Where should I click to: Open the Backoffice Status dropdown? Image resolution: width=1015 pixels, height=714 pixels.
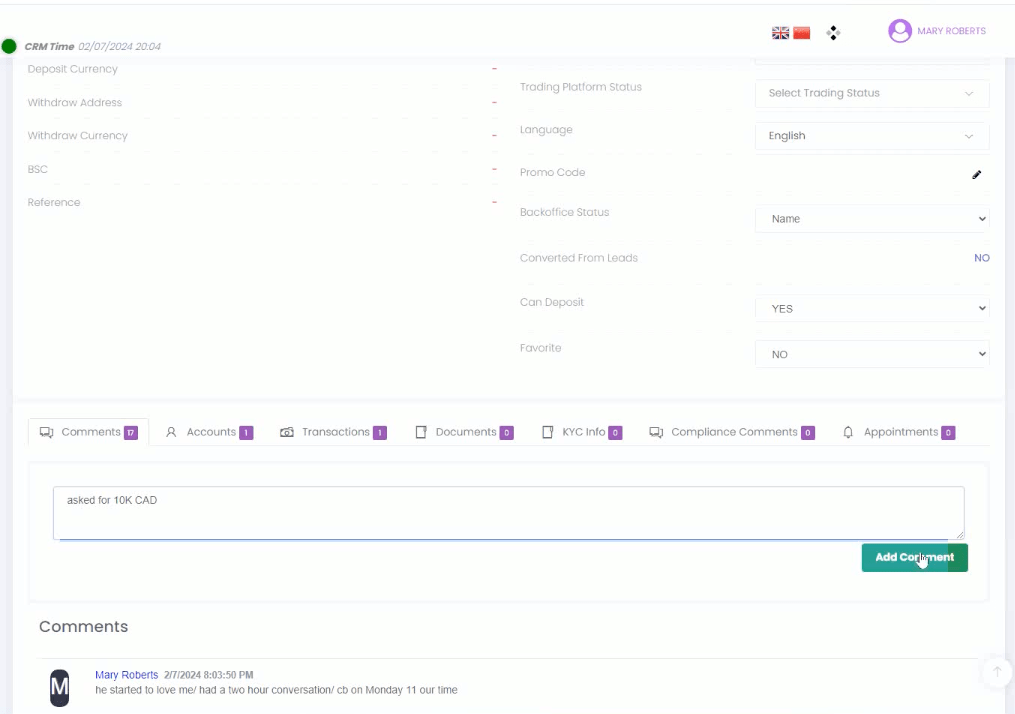[871, 219]
